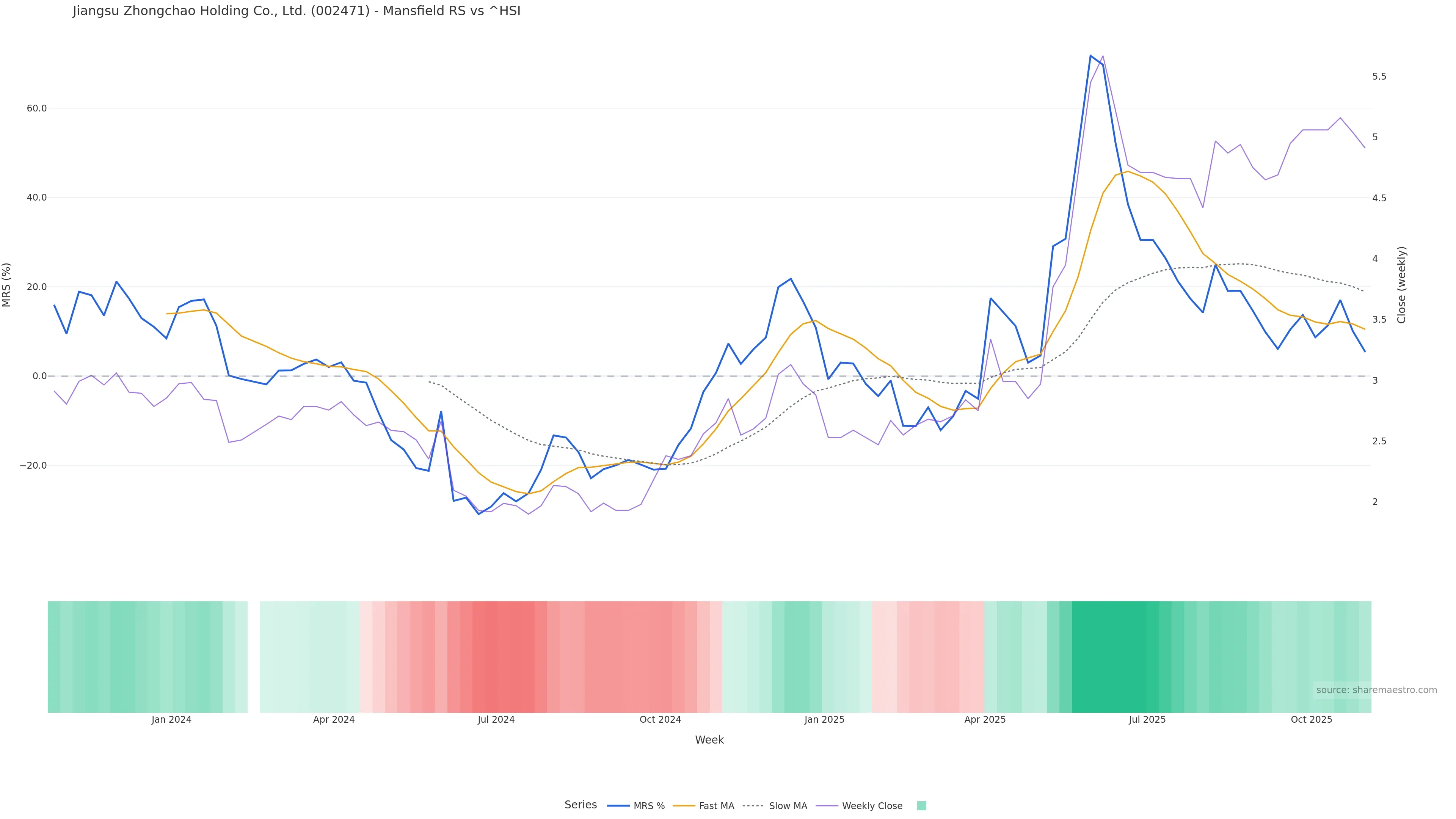Click the purple Weekly Close legend line icon
Image resolution: width=1456 pixels, height=819 pixels.
click(x=827, y=806)
